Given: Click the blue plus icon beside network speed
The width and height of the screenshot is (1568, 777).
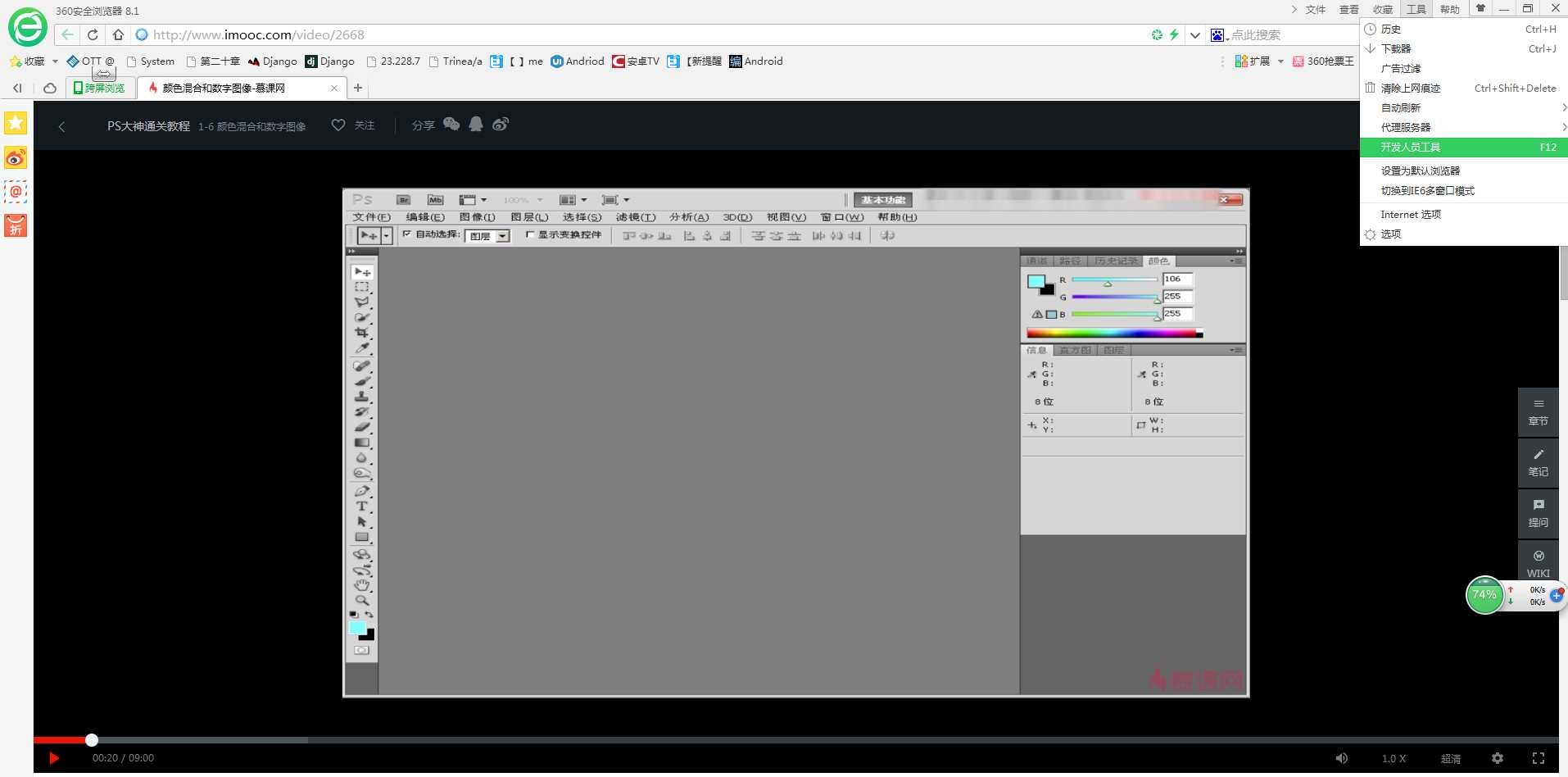Looking at the screenshot, I should pyautogui.click(x=1557, y=595).
